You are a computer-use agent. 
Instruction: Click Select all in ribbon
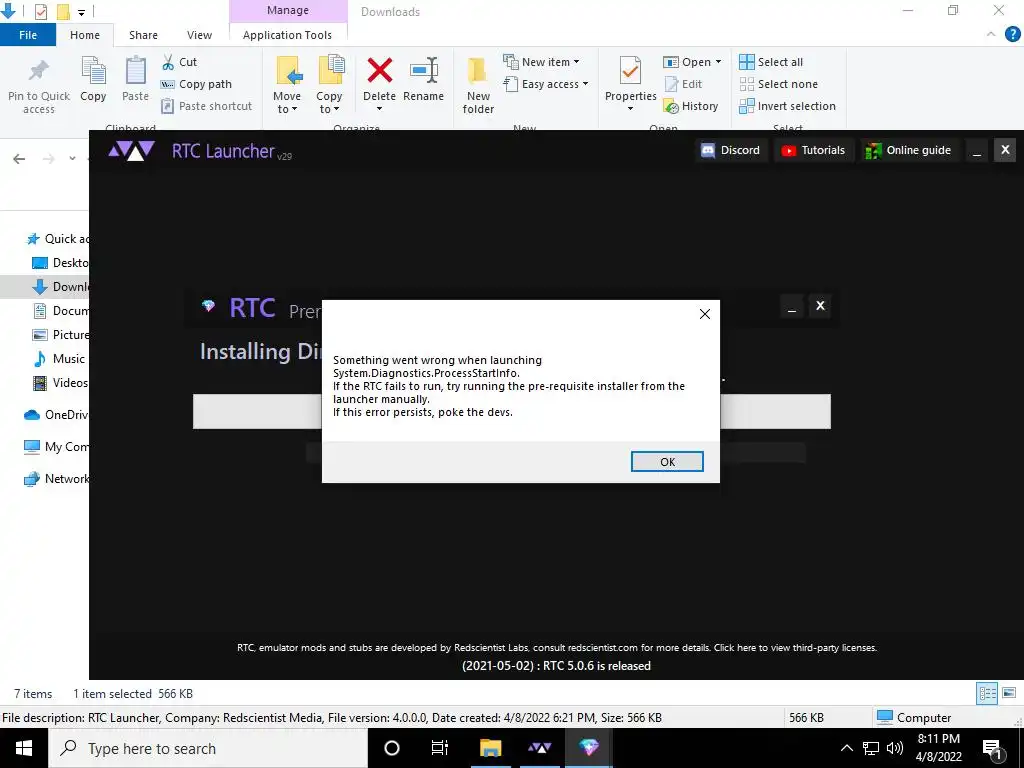pyautogui.click(x=771, y=62)
